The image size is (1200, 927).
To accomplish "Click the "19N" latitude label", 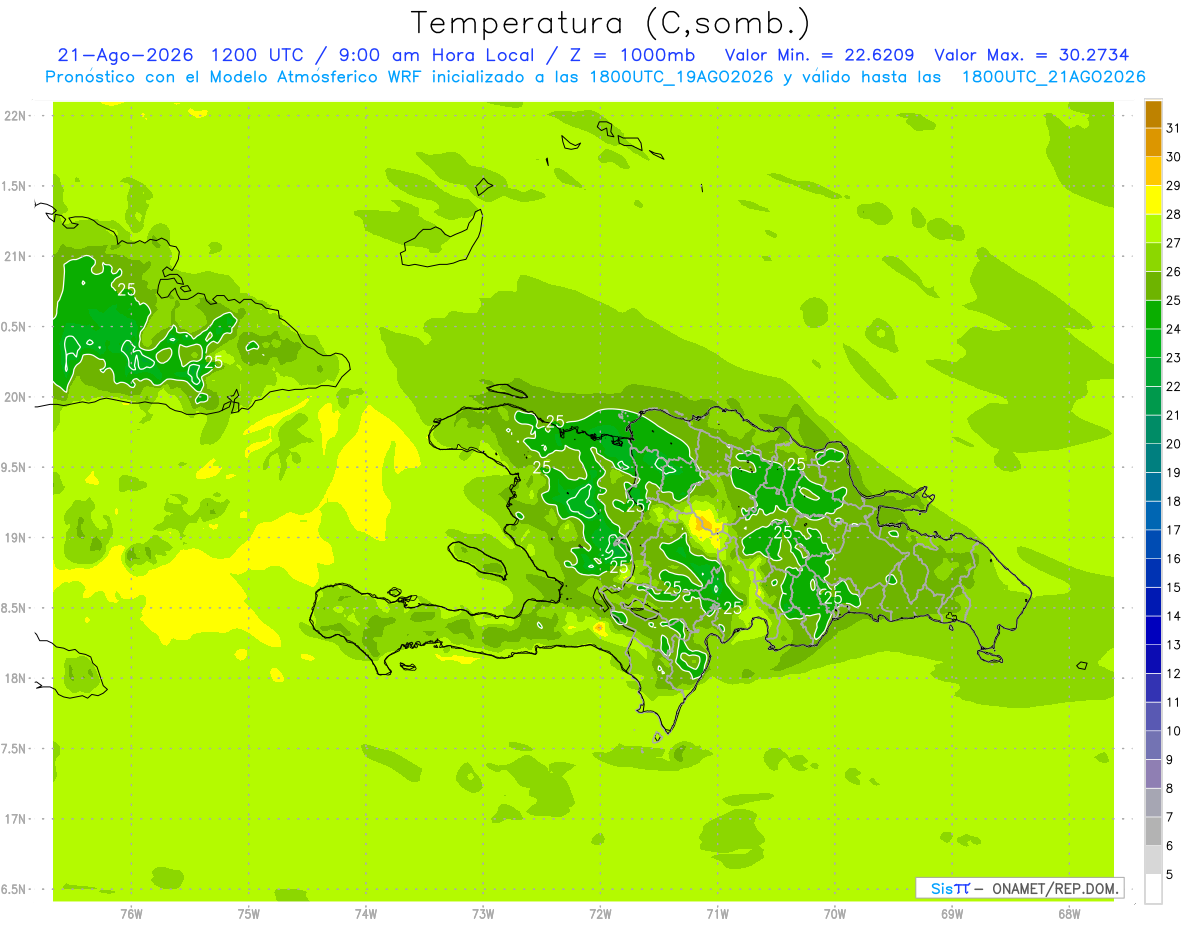I will pyautogui.click(x=15, y=538).
